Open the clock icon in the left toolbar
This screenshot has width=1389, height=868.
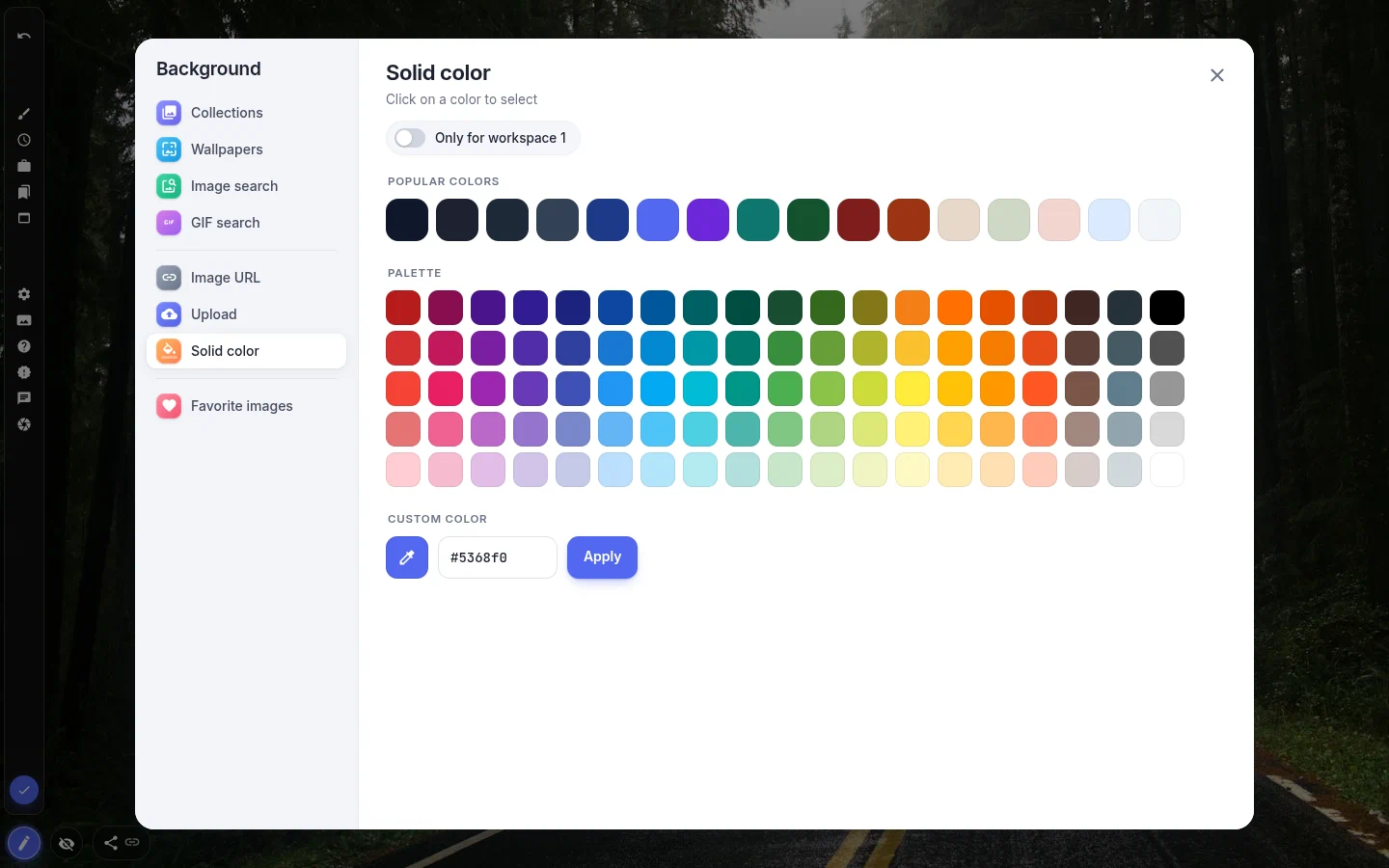click(24, 140)
